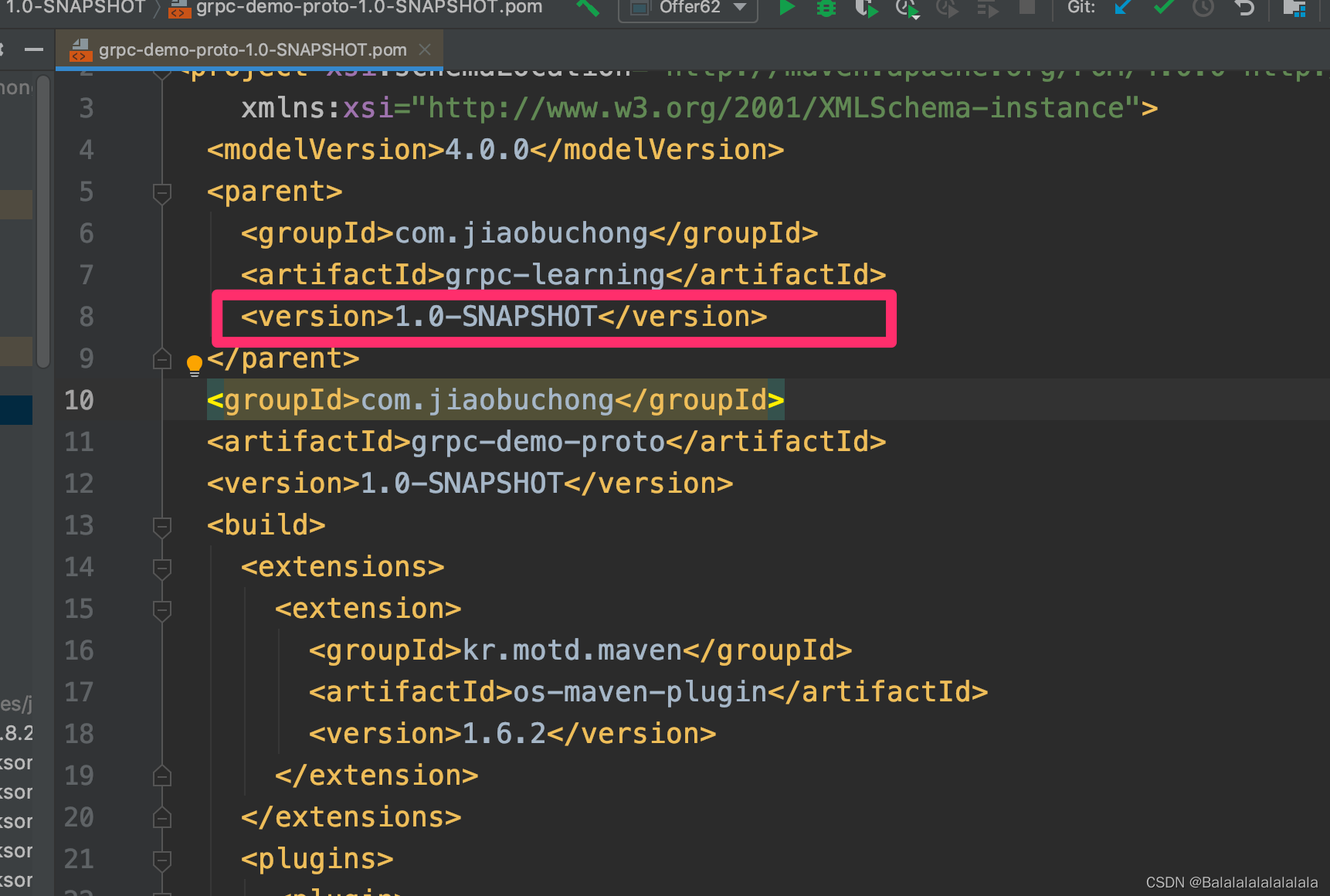Click parent groupId com.jiaobuchong on line 6
This screenshot has width=1330, height=896.
point(521,233)
